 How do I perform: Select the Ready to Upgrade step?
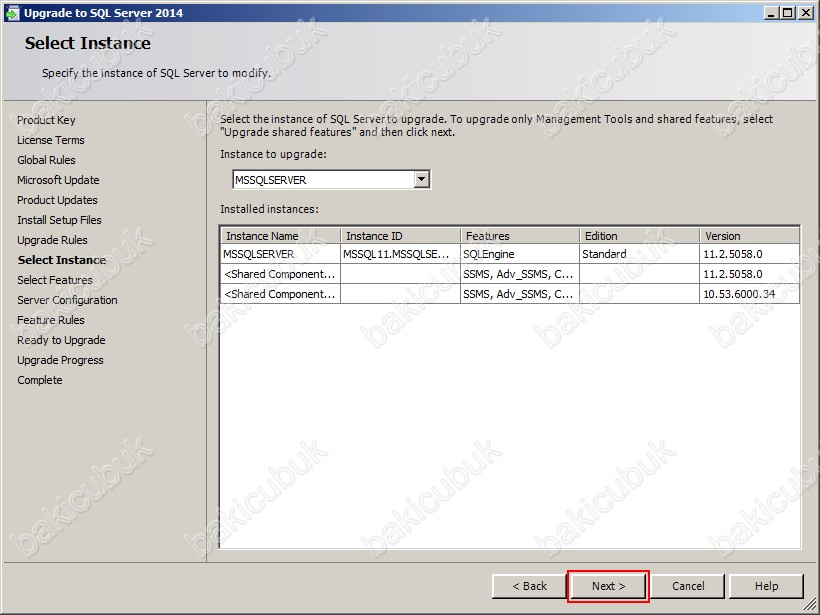click(61, 340)
